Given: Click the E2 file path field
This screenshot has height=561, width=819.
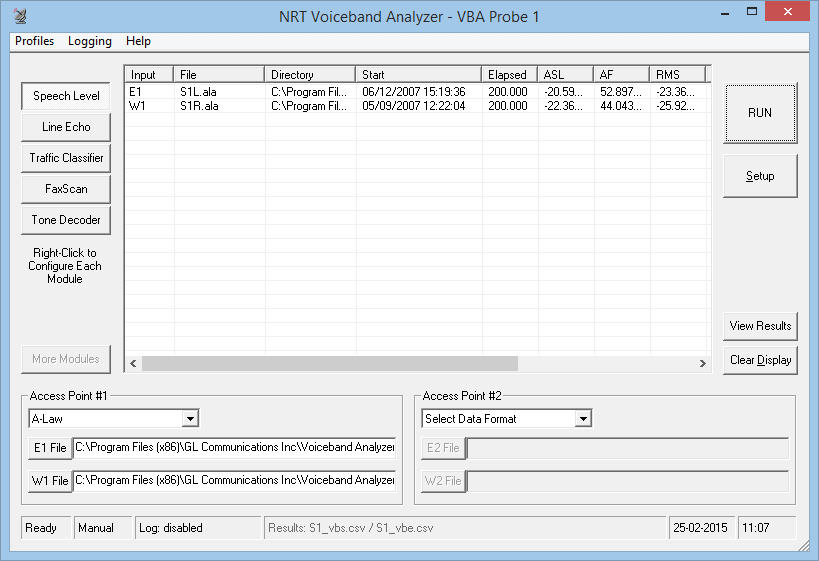Looking at the screenshot, I should click(x=627, y=448).
